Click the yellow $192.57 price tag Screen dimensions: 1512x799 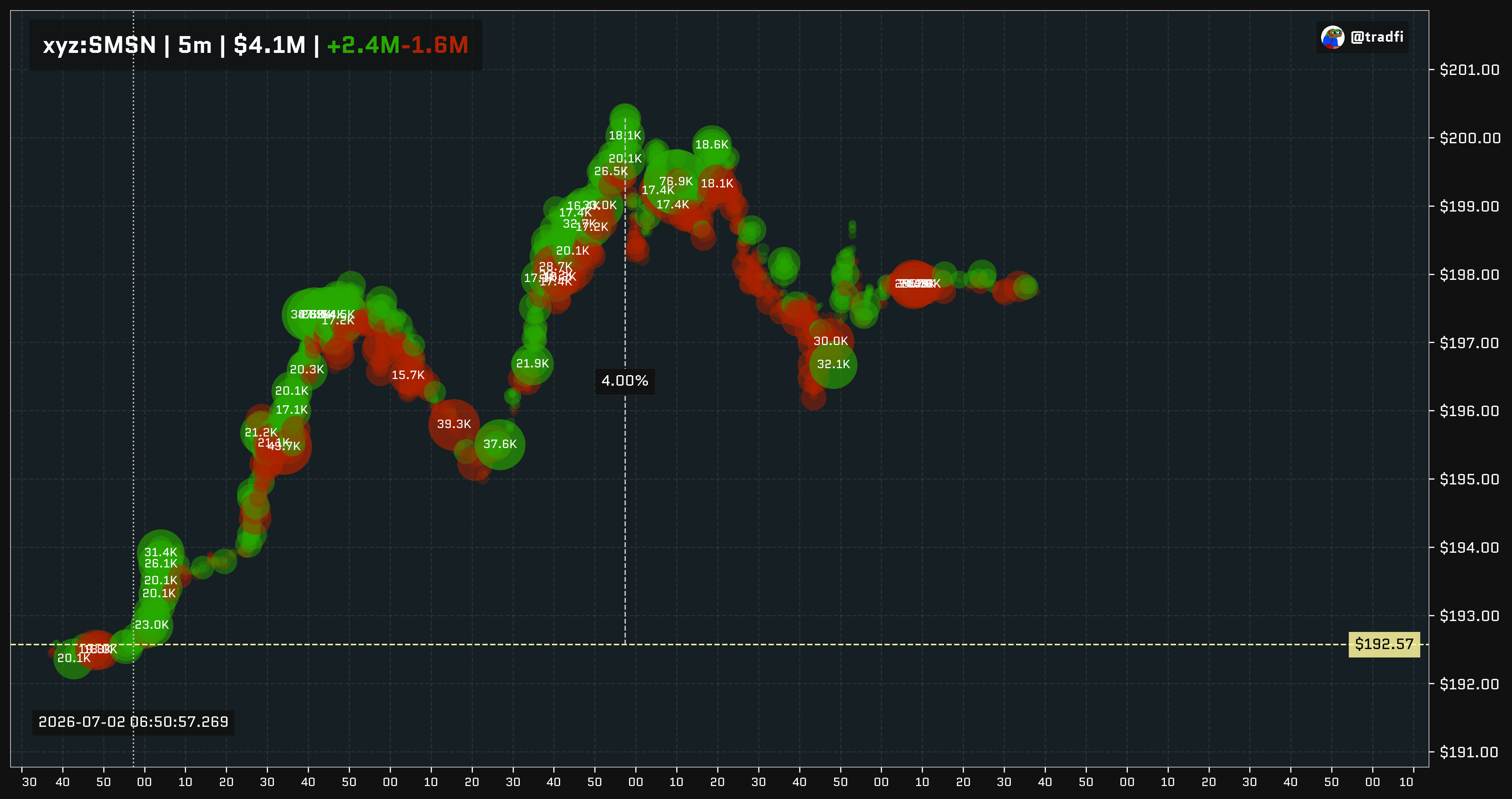[1384, 644]
